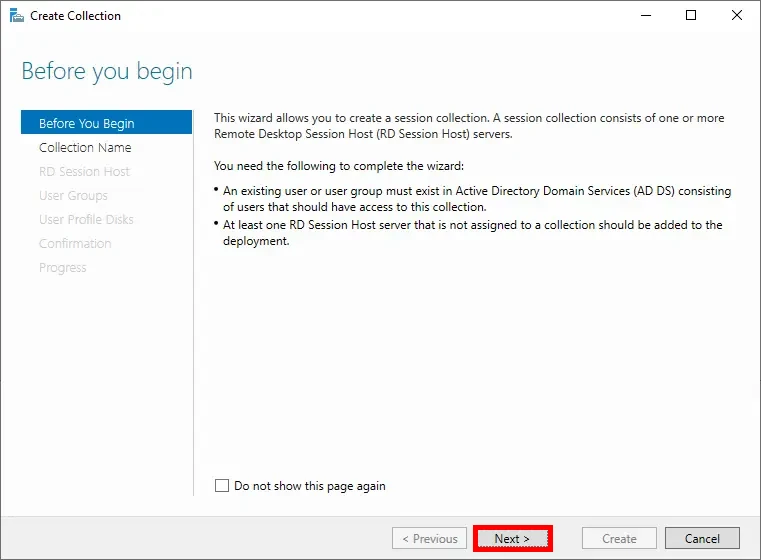
Task: Click the wizard introduction paragraph text
Action: [x=469, y=126]
